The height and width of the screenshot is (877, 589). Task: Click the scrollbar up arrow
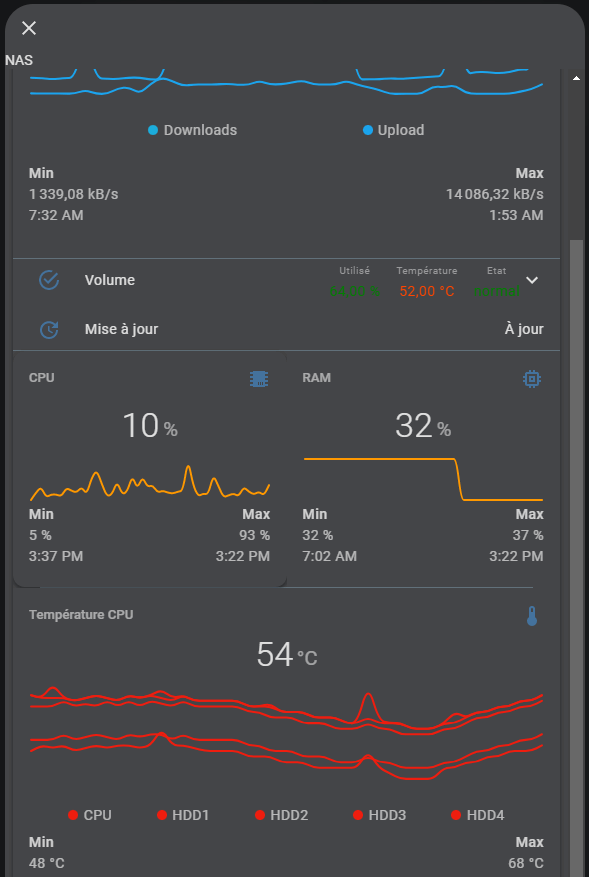click(x=576, y=78)
